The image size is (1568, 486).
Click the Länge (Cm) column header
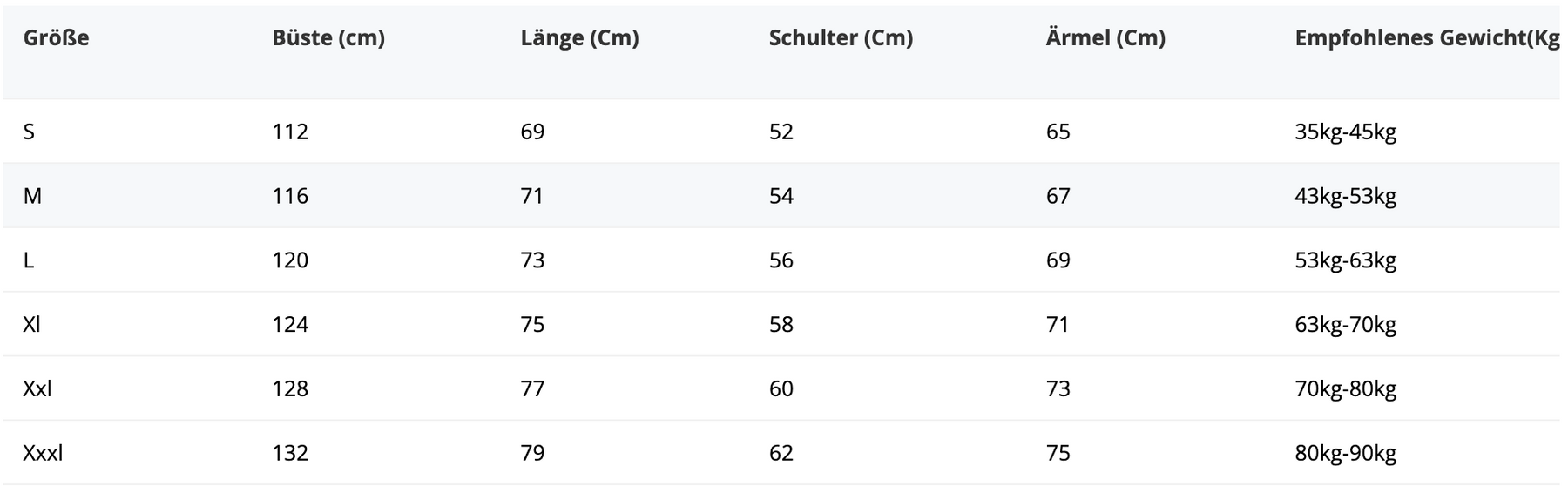(579, 38)
